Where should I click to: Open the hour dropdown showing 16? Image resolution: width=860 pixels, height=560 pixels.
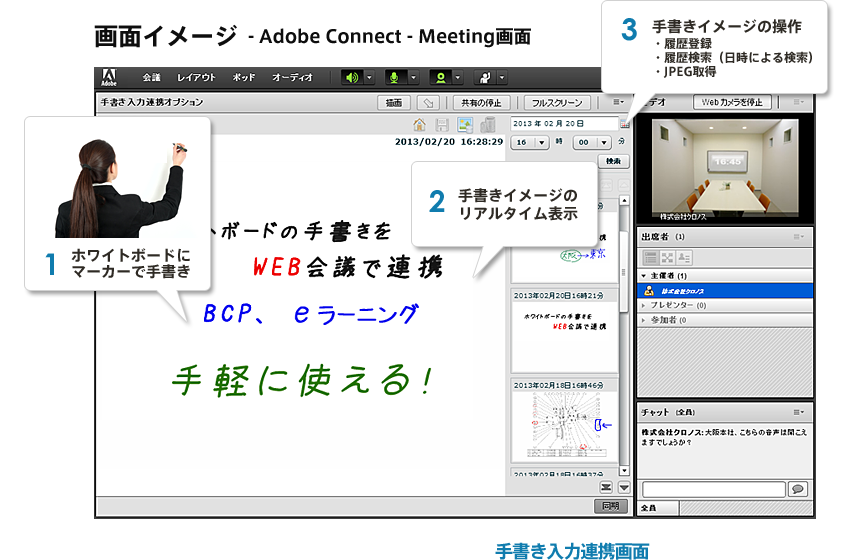(530, 143)
